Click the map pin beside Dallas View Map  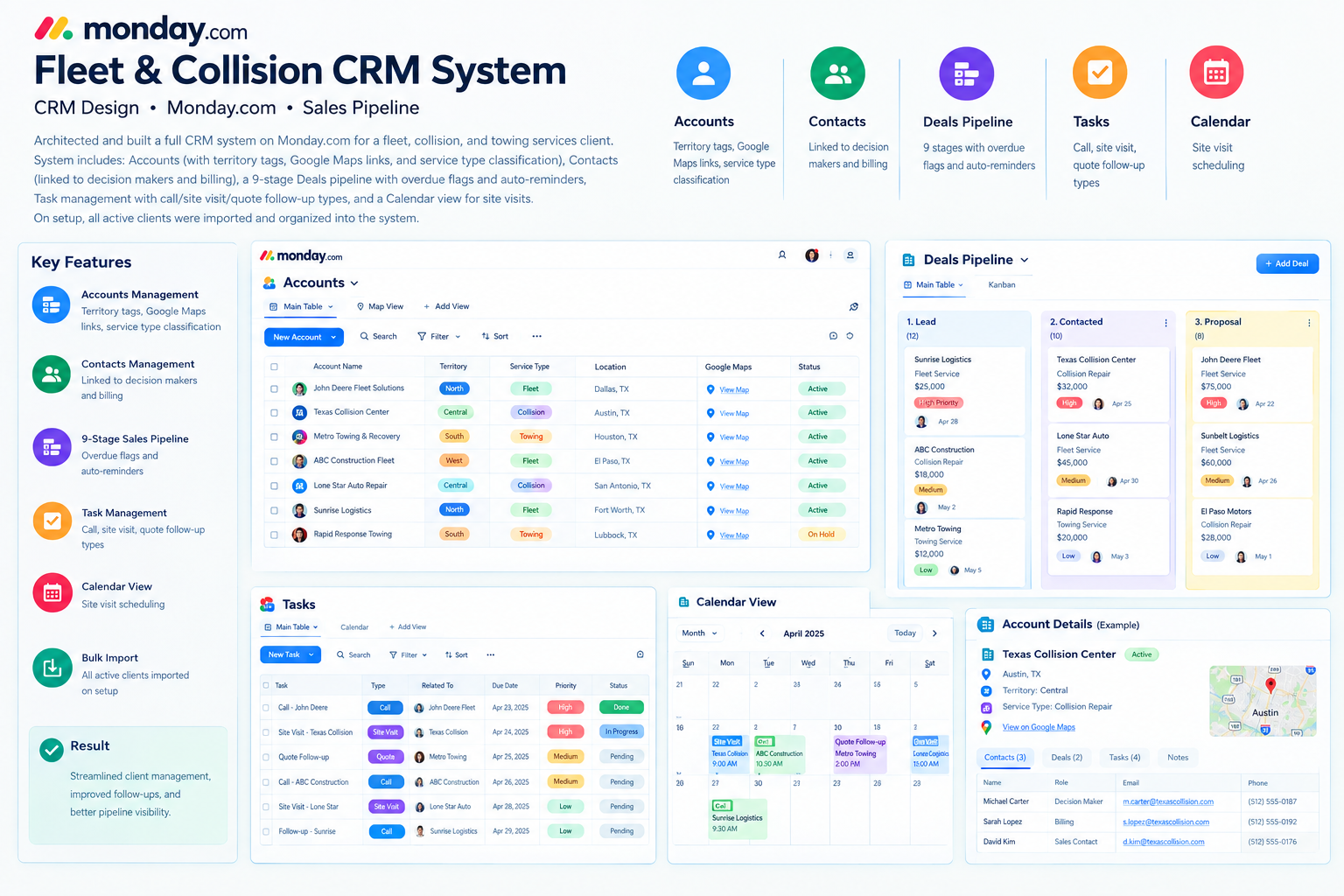(x=710, y=389)
